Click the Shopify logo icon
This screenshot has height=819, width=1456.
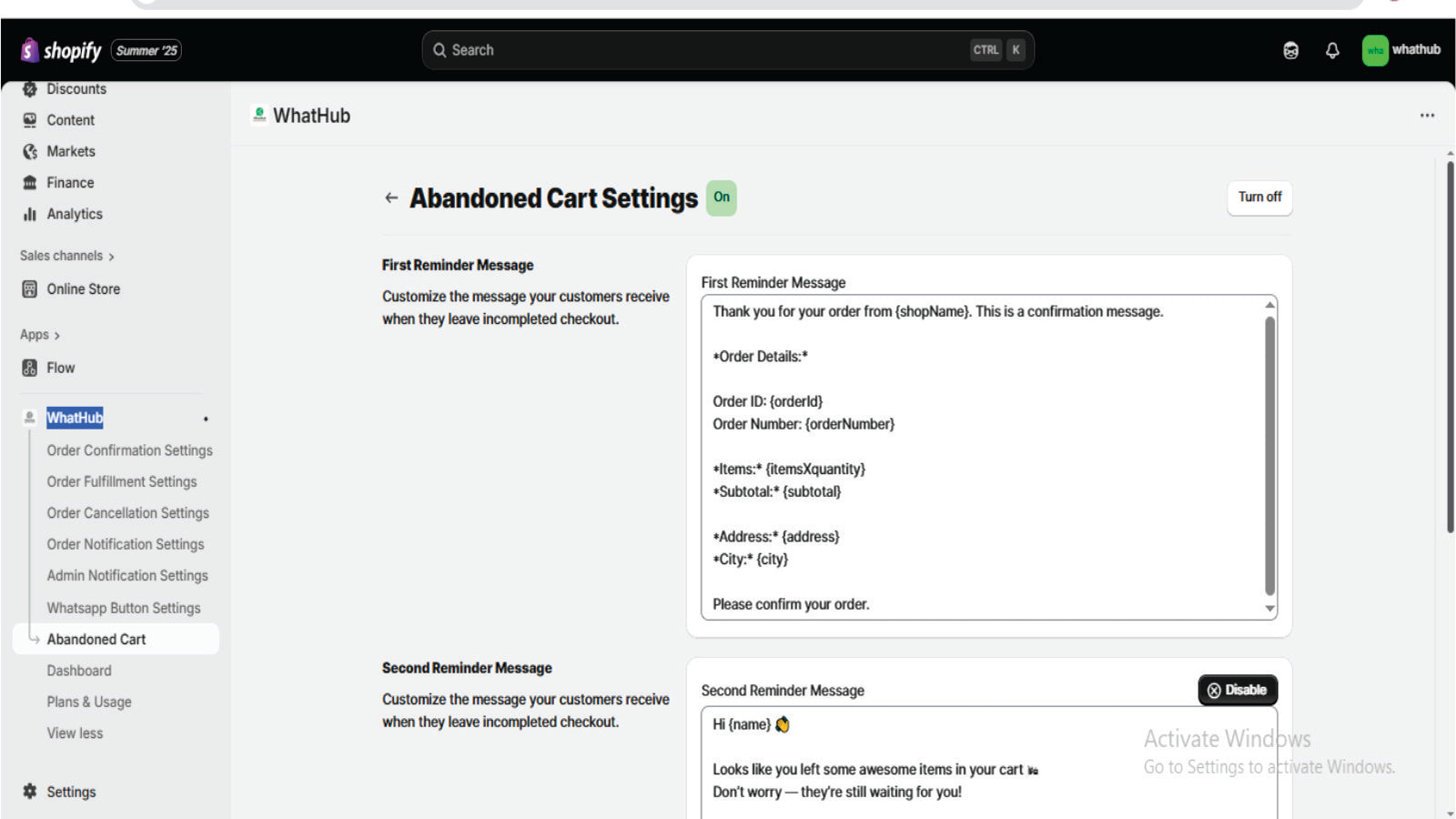[30, 50]
